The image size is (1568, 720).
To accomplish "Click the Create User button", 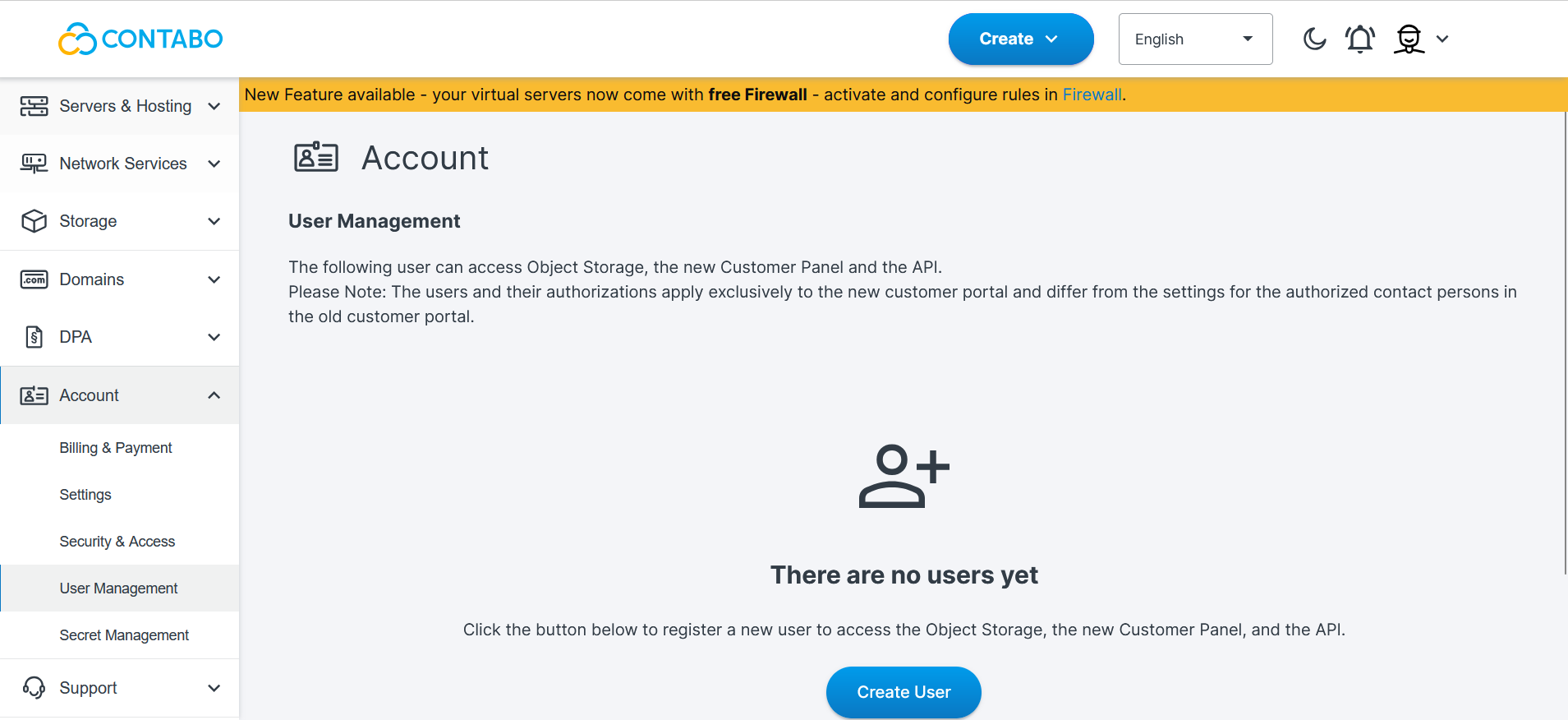I will 904,692.
